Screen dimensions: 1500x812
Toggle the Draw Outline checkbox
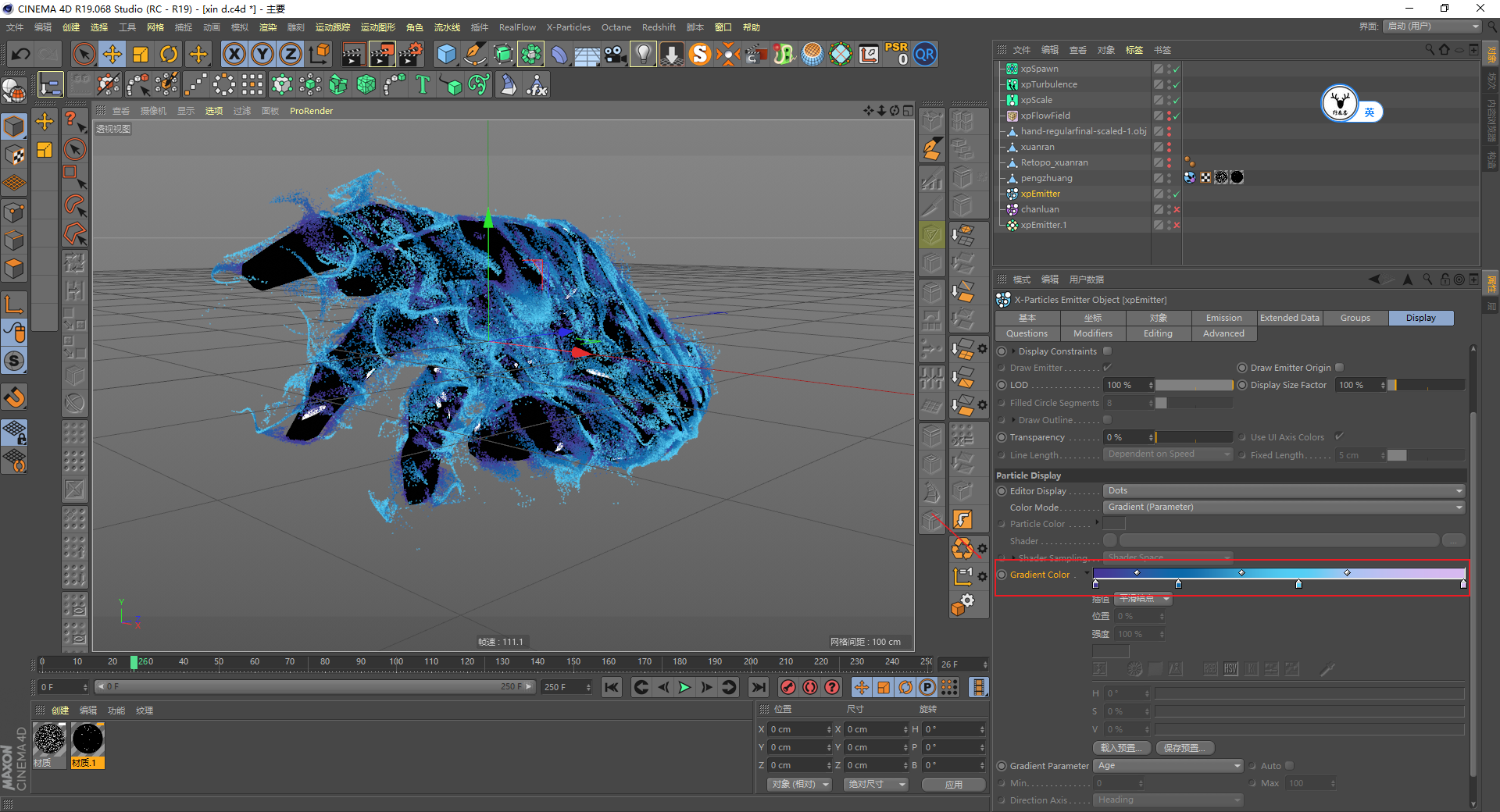click(1107, 420)
